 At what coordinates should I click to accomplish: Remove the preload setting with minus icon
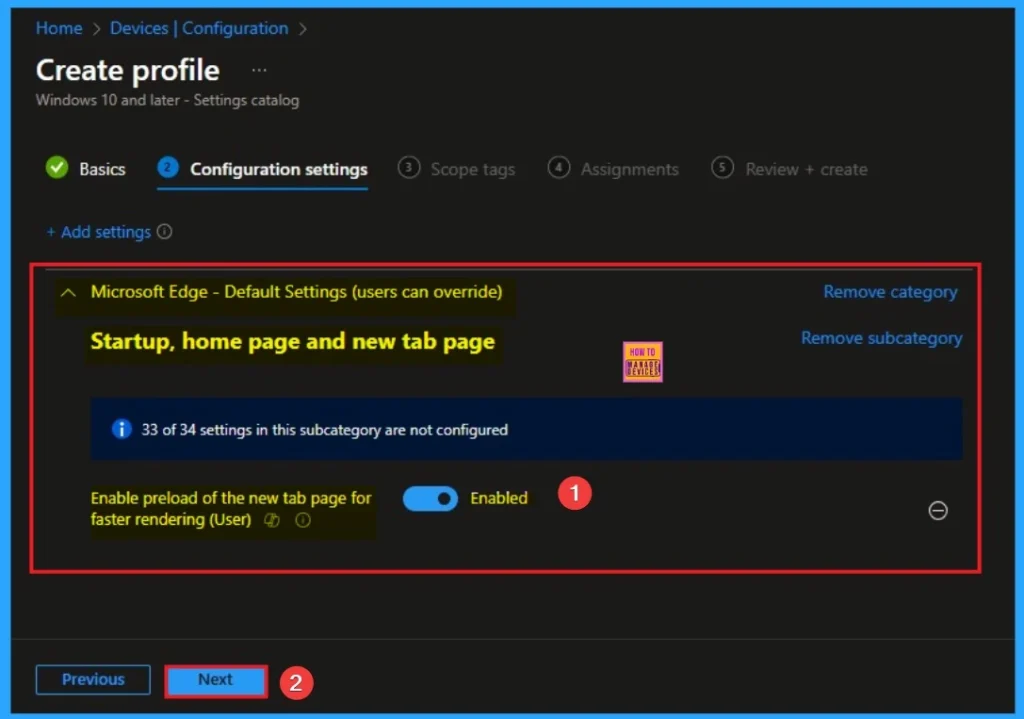[x=938, y=510]
